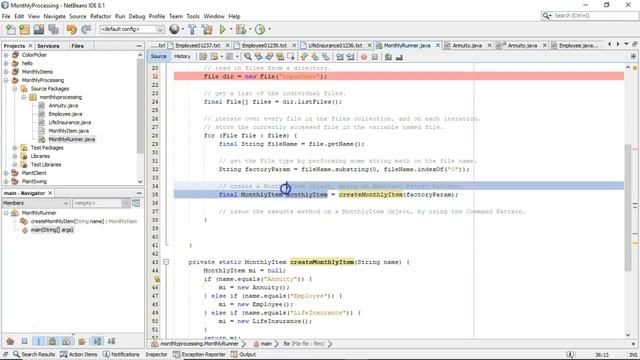Screen dimensions: 640x360
Task: Switch to the Services tab
Action: click(48, 46)
